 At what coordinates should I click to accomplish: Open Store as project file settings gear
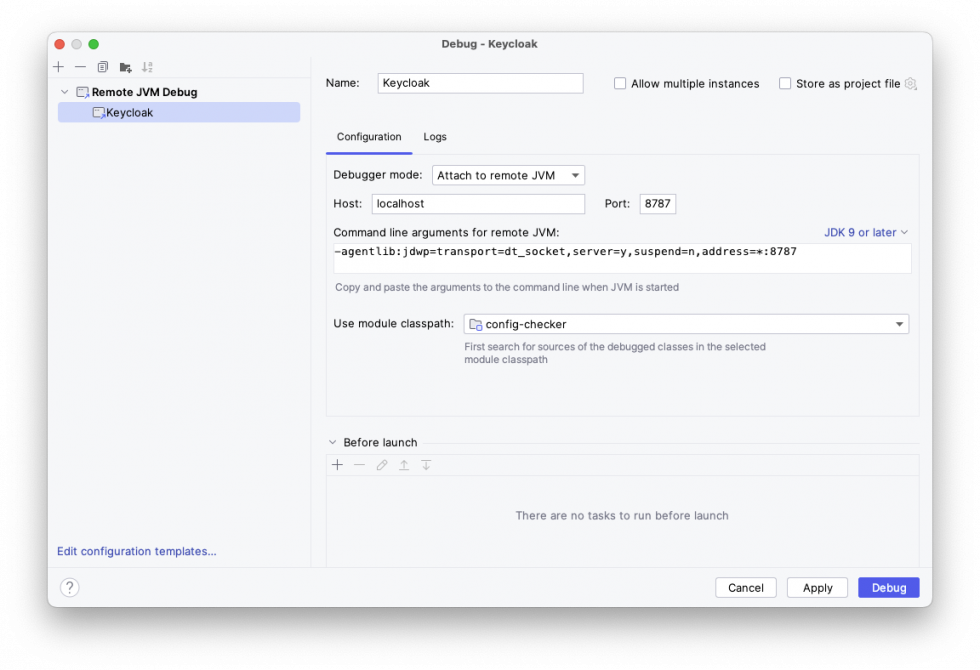pyautogui.click(x=911, y=85)
